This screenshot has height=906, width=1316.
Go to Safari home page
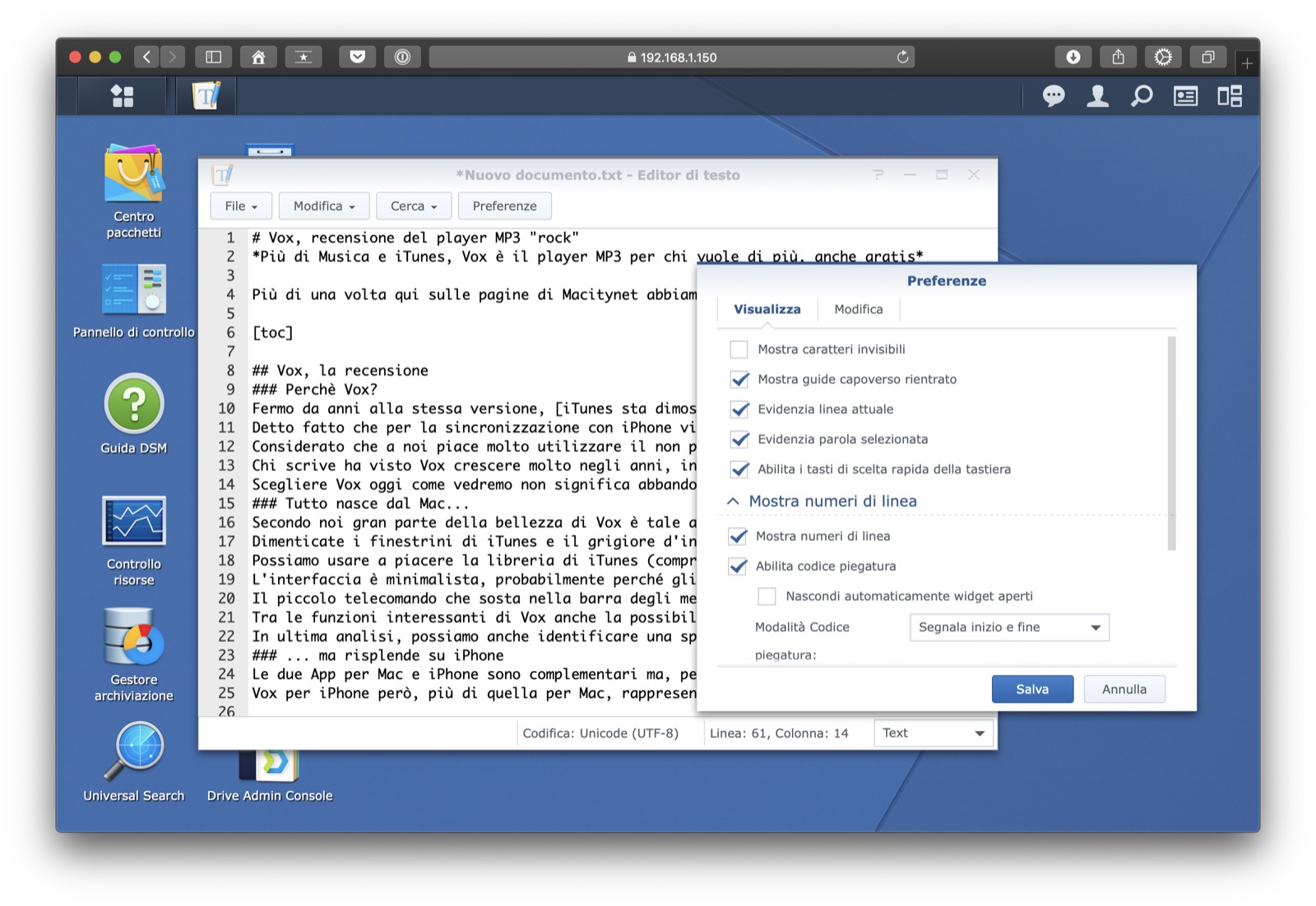click(x=258, y=57)
